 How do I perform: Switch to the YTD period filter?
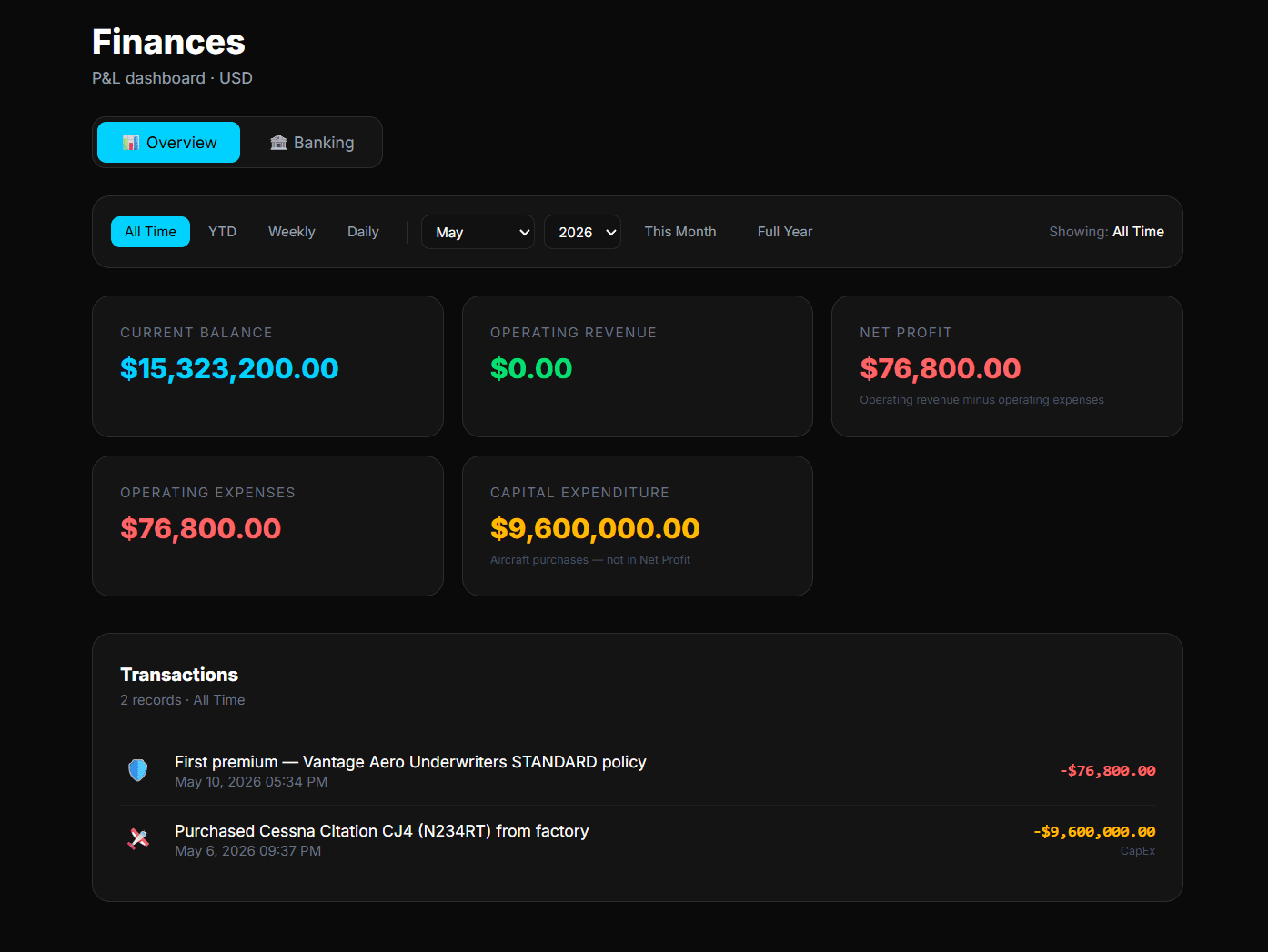point(223,232)
